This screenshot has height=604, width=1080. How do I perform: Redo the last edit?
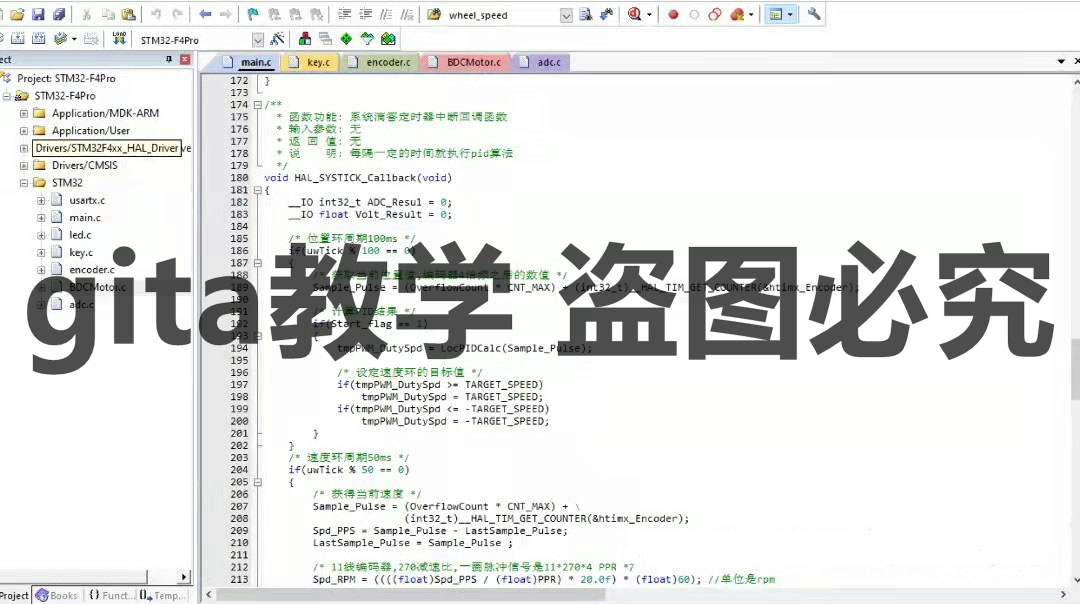[178, 14]
